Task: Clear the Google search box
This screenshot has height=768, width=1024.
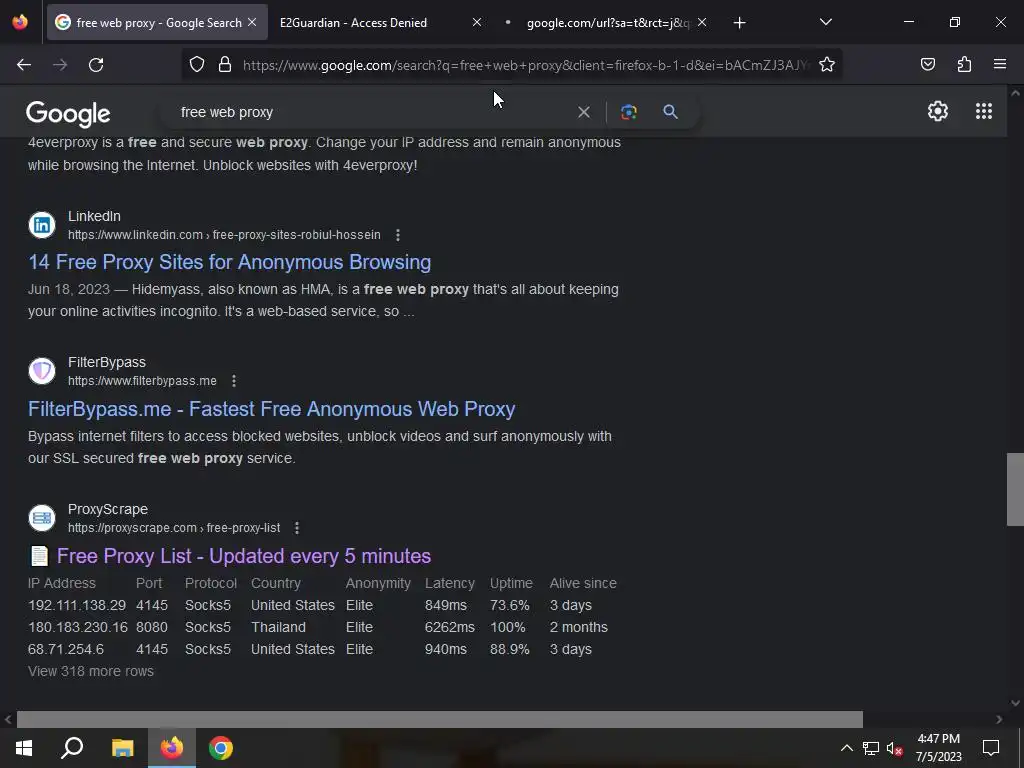Action: click(584, 112)
